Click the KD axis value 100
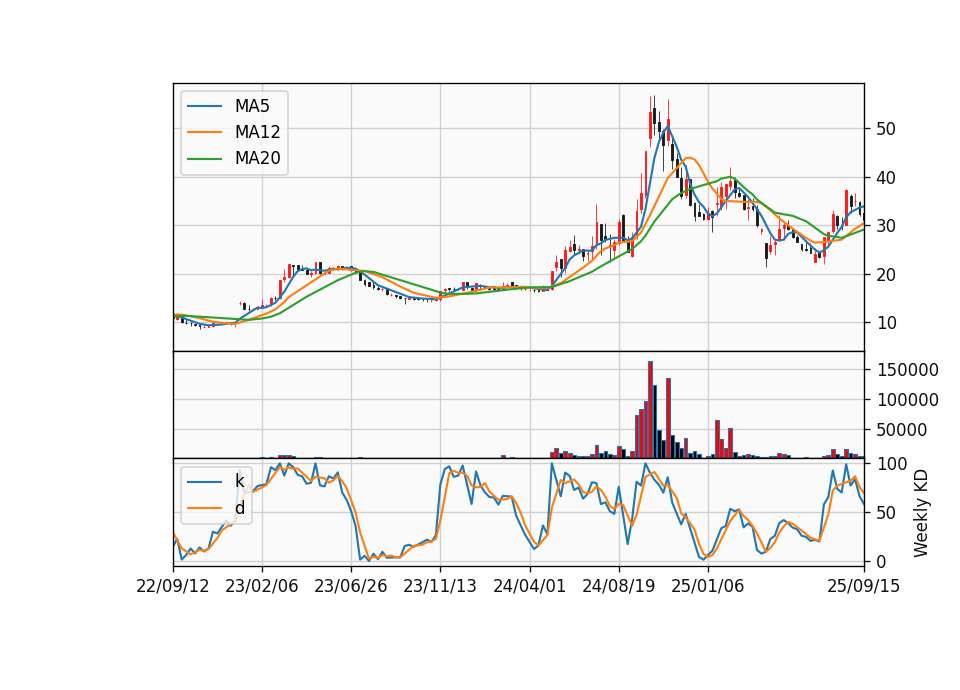Screen dimensions: 960x690 point(891,464)
